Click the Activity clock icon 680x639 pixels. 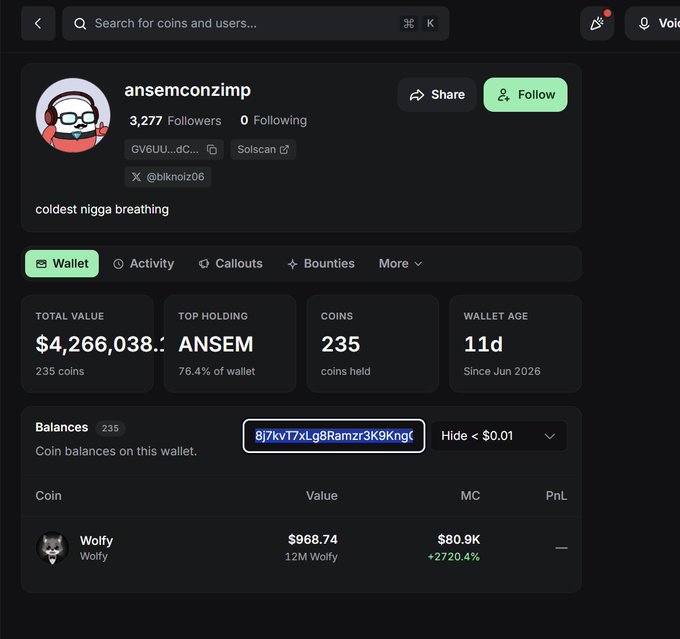[118, 264]
